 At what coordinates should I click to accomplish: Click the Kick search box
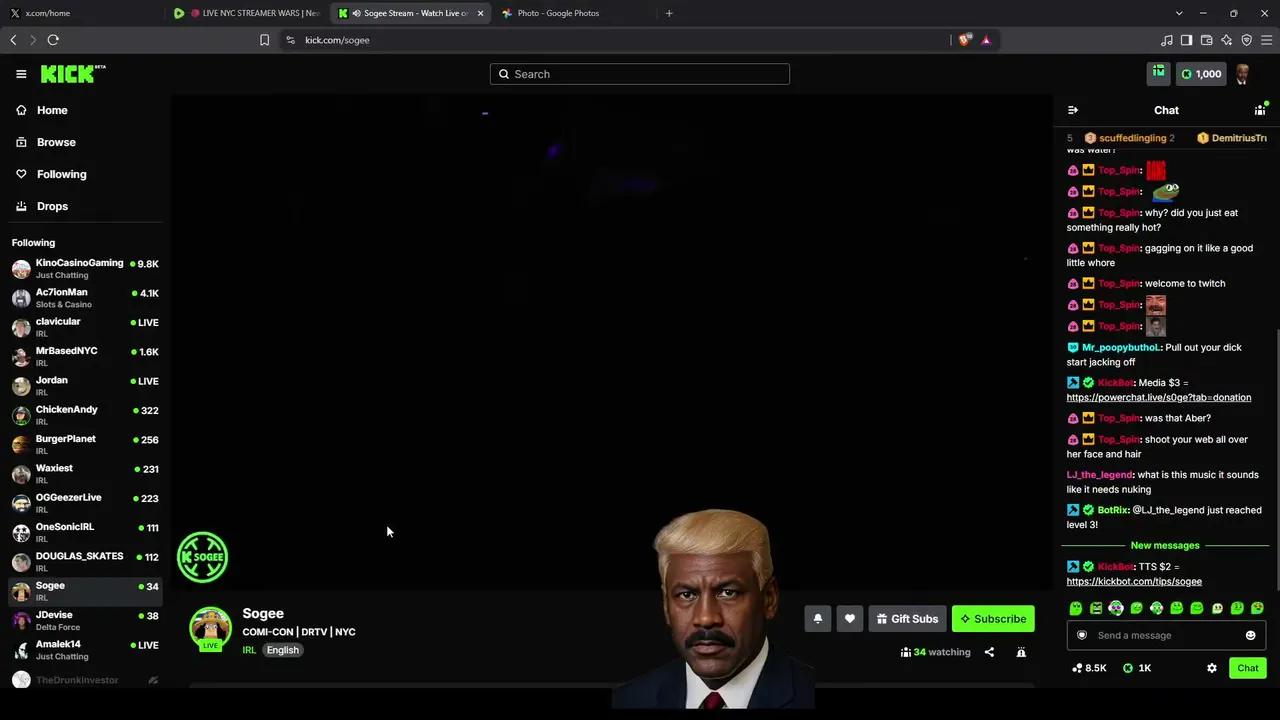tap(640, 74)
